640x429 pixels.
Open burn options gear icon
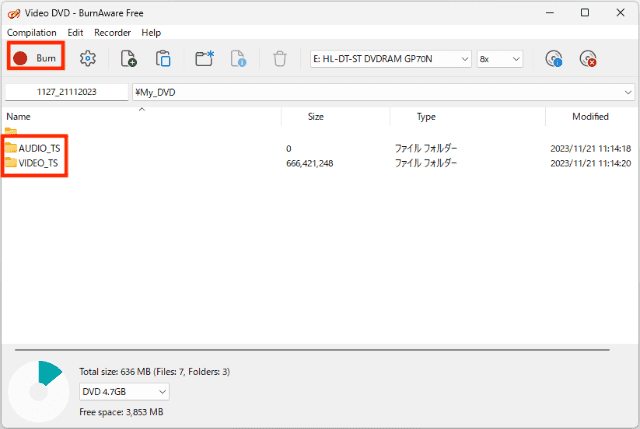(88, 59)
